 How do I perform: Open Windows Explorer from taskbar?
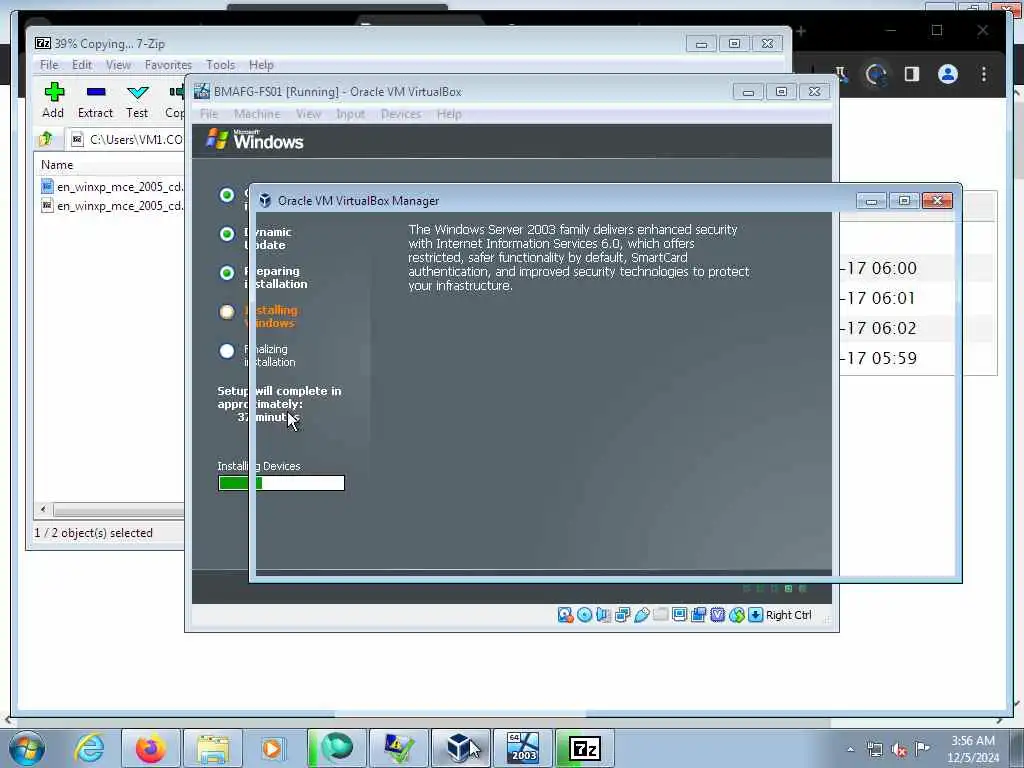tap(212, 748)
